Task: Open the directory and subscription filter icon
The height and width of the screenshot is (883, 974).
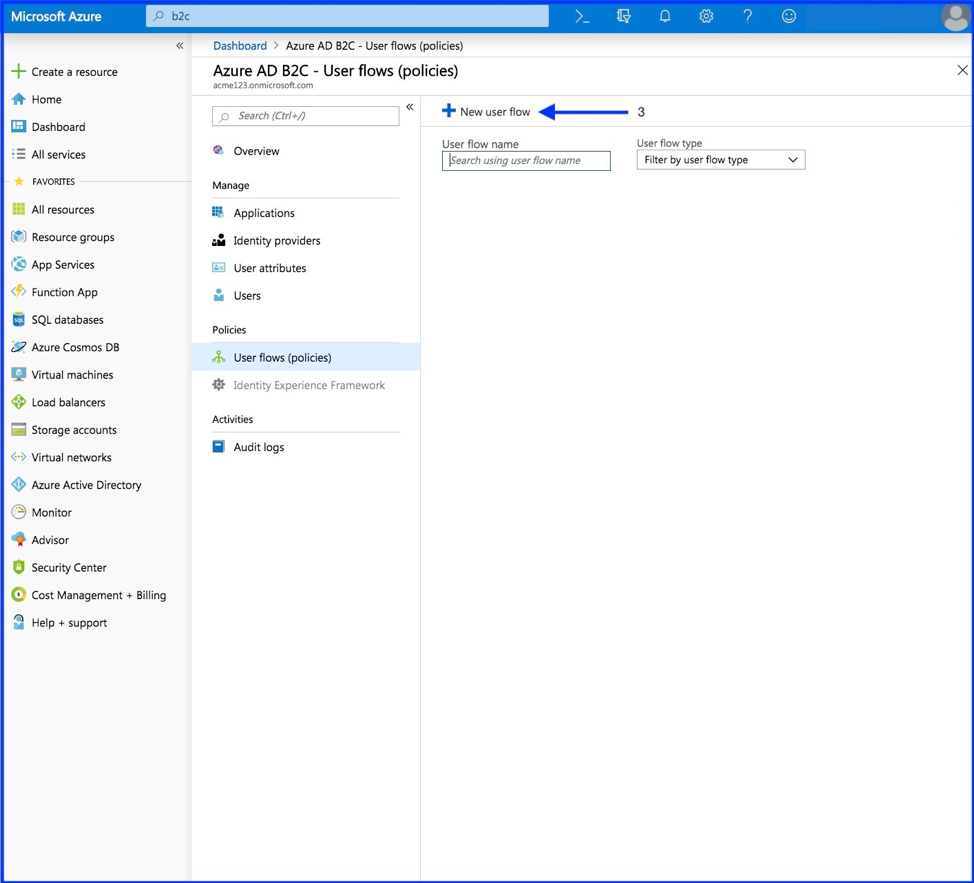Action: (x=624, y=17)
